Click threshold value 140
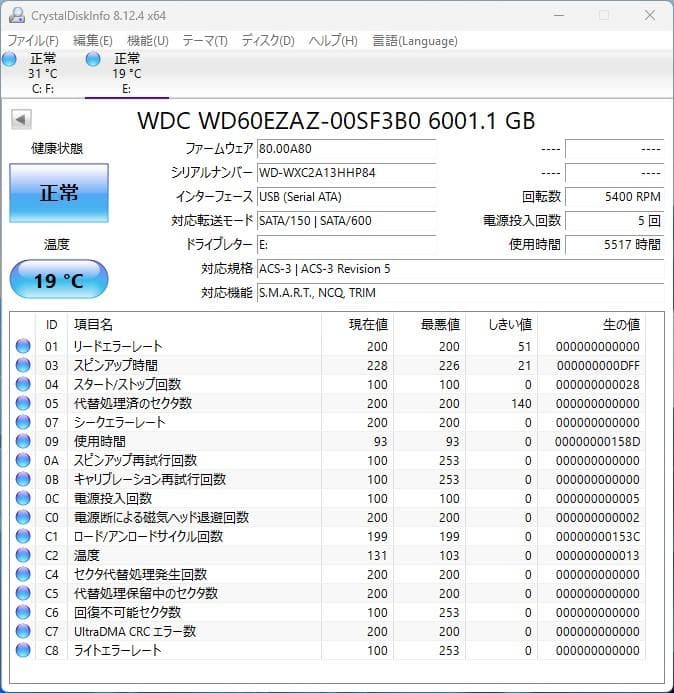Screen dimensions: 674x693 click(x=521, y=404)
